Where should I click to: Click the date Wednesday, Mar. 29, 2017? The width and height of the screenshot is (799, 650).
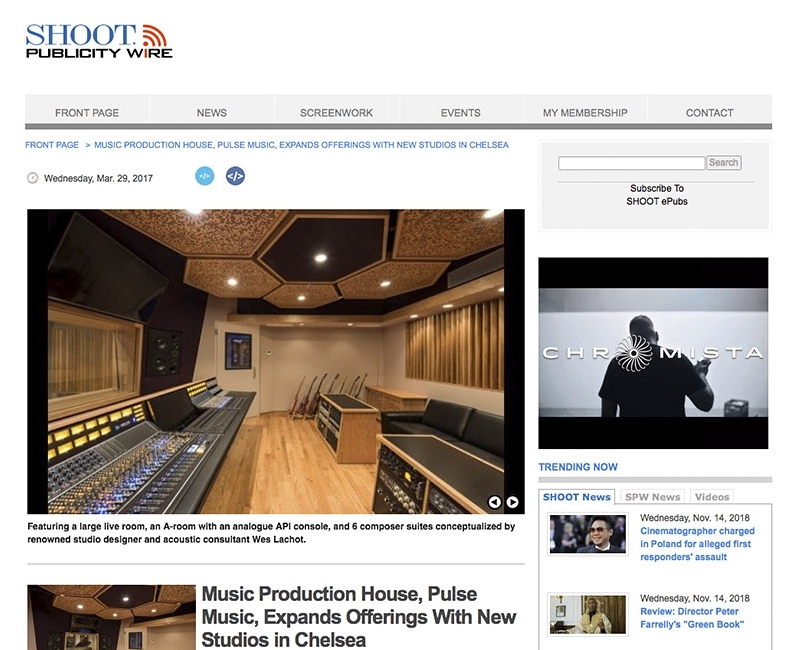(x=98, y=178)
